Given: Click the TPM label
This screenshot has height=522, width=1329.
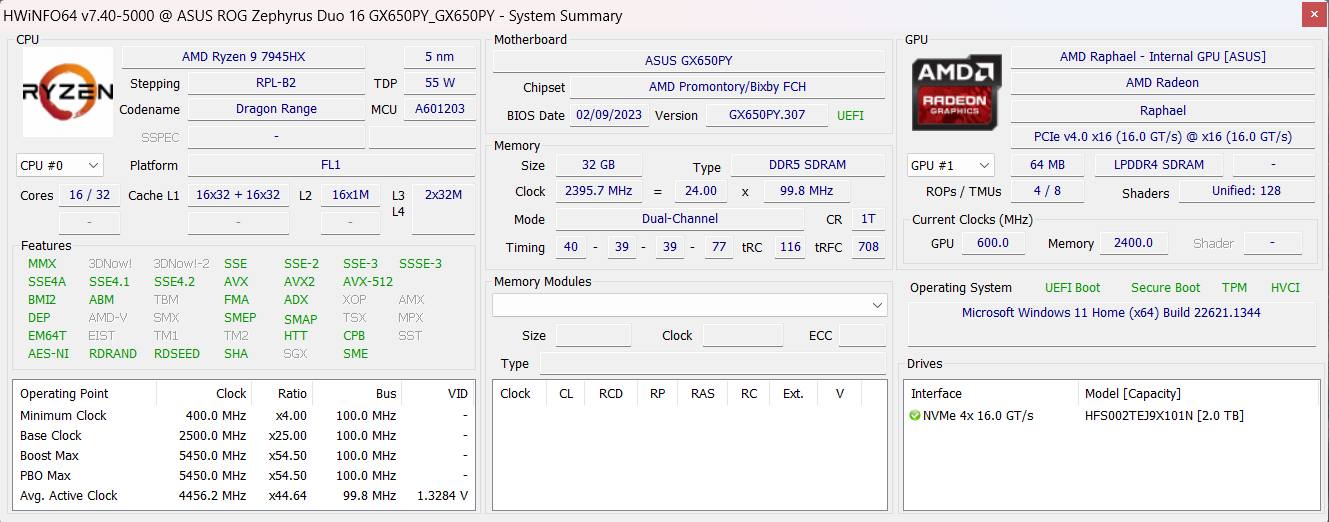Looking at the screenshot, I should click(x=1234, y=287).
